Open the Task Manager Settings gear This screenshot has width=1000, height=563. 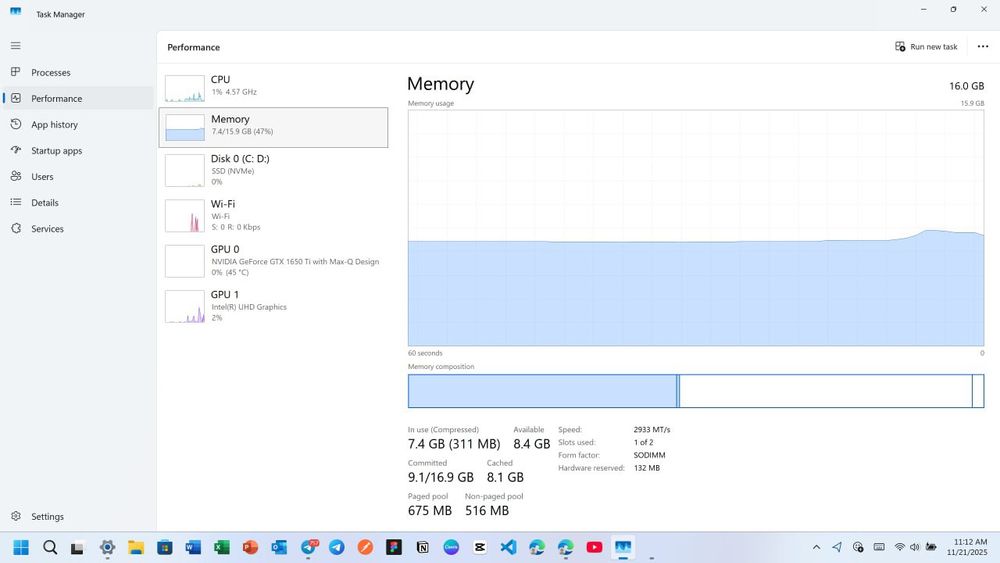(x=16, y=516)
